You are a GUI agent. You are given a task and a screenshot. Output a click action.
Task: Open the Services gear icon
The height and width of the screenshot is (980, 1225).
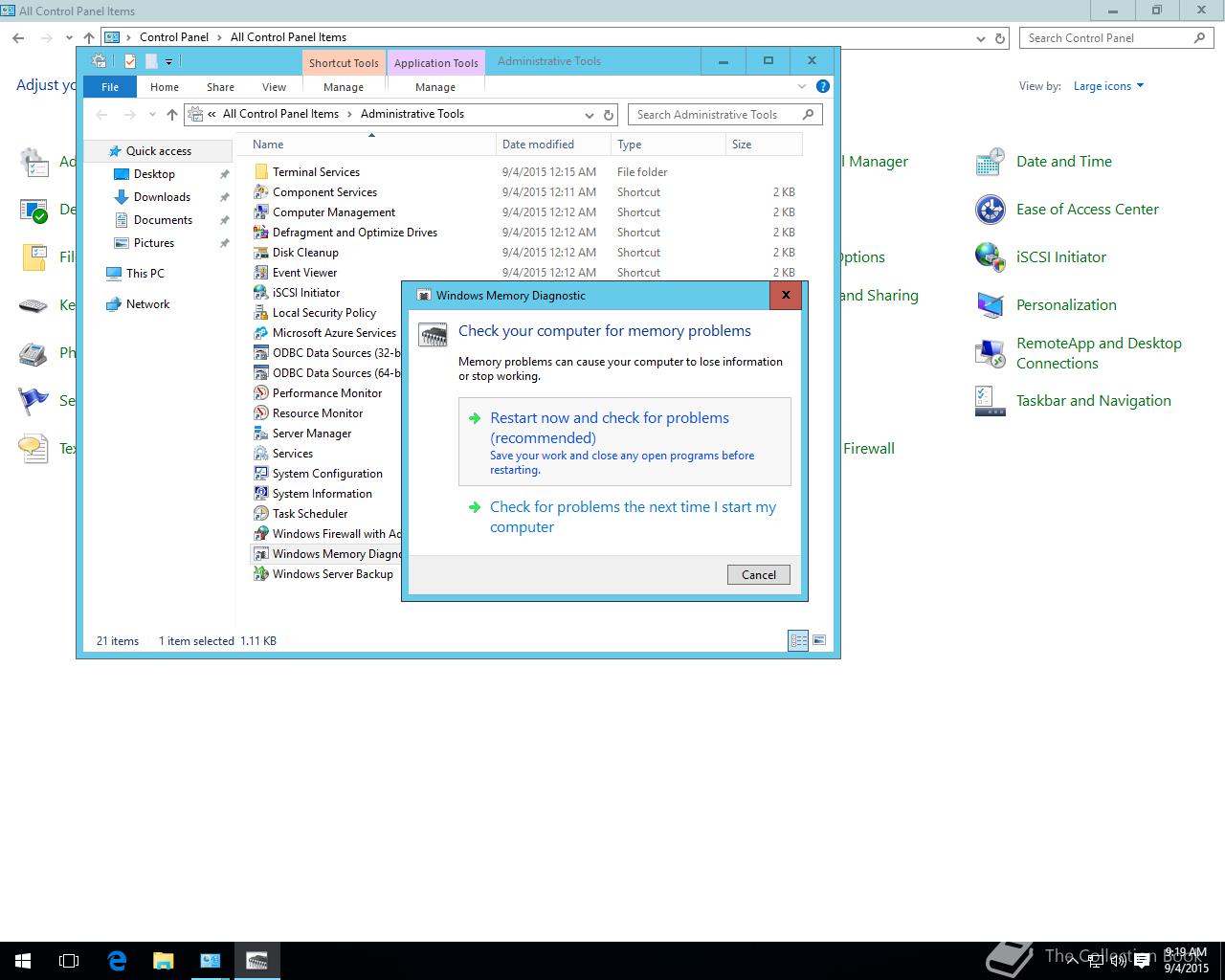point(260,454)
